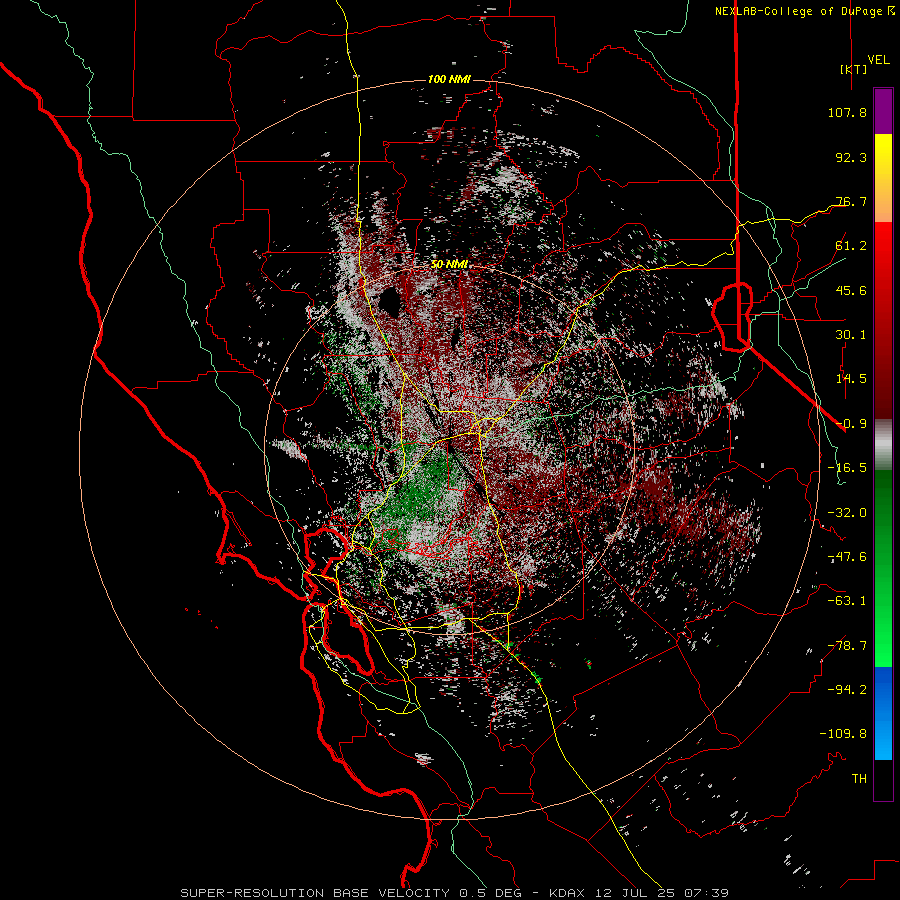Viewport: 900px width, 900px height.
Task: Pick the gray near-zero color bar segment
Action: (883, 445)
